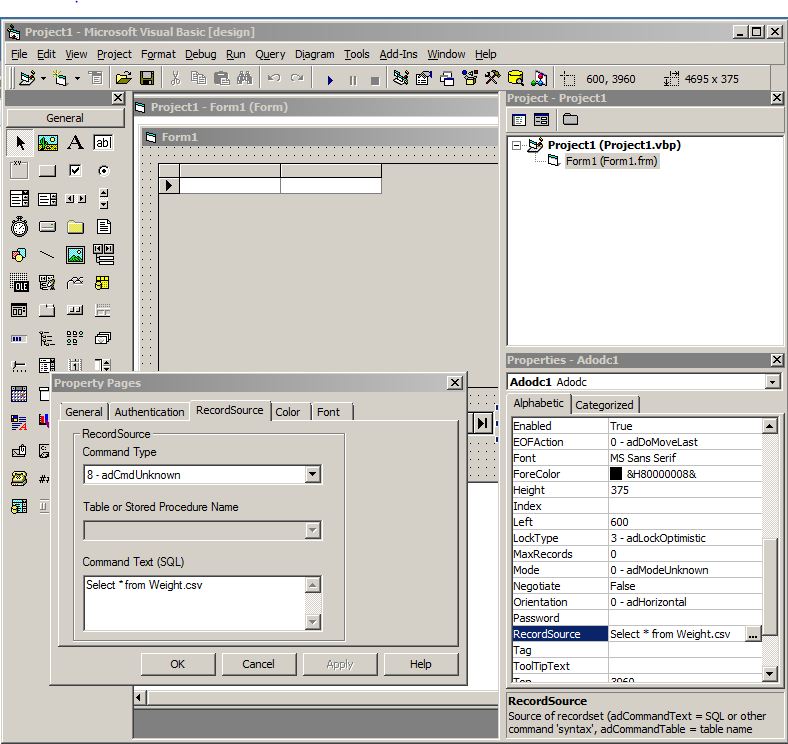Click the properties list scroll-down arrow
This screenshot has width=788, height=744.
[x=769, y=674]
